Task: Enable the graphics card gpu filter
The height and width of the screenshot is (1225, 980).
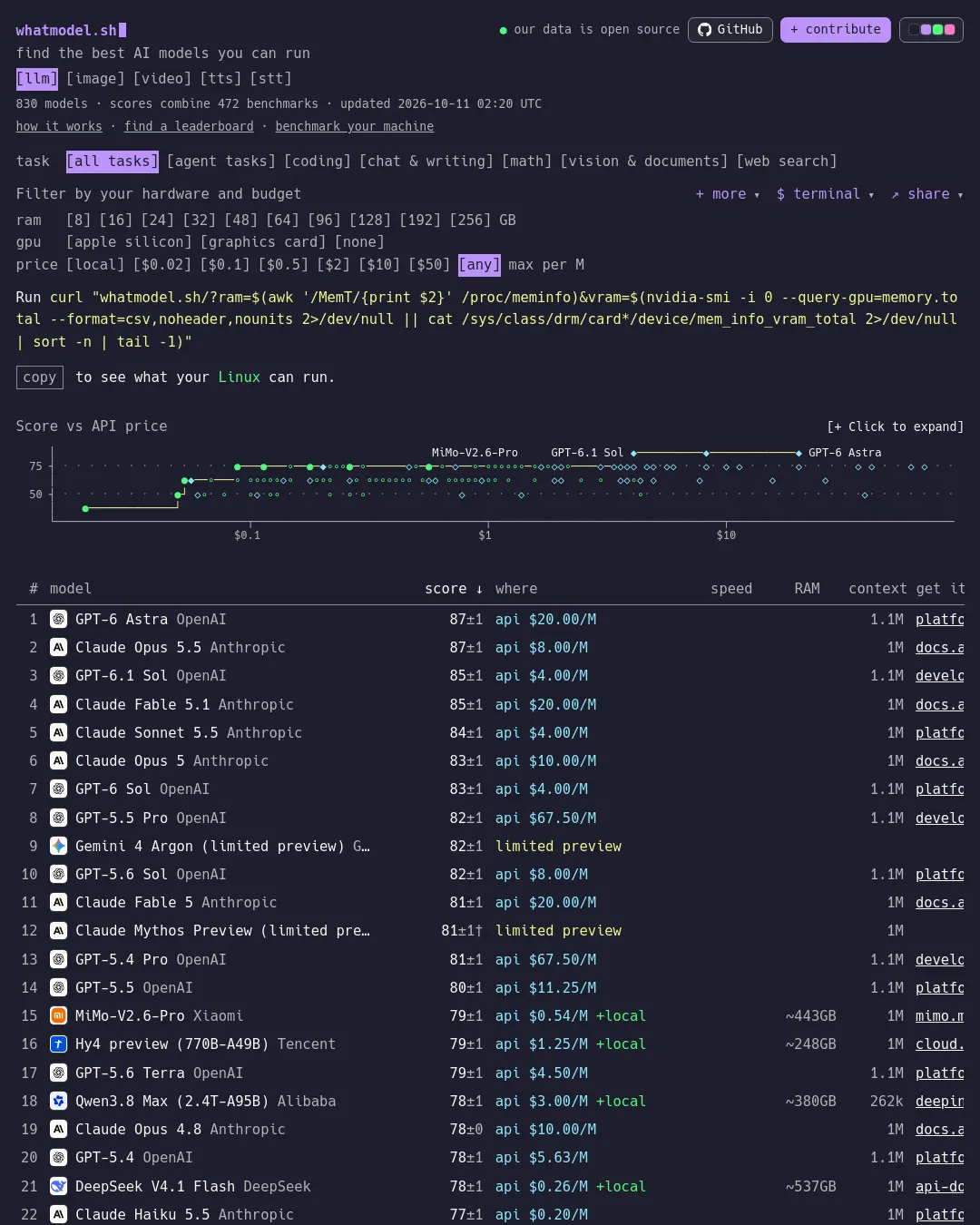Action: pos(263,242)
